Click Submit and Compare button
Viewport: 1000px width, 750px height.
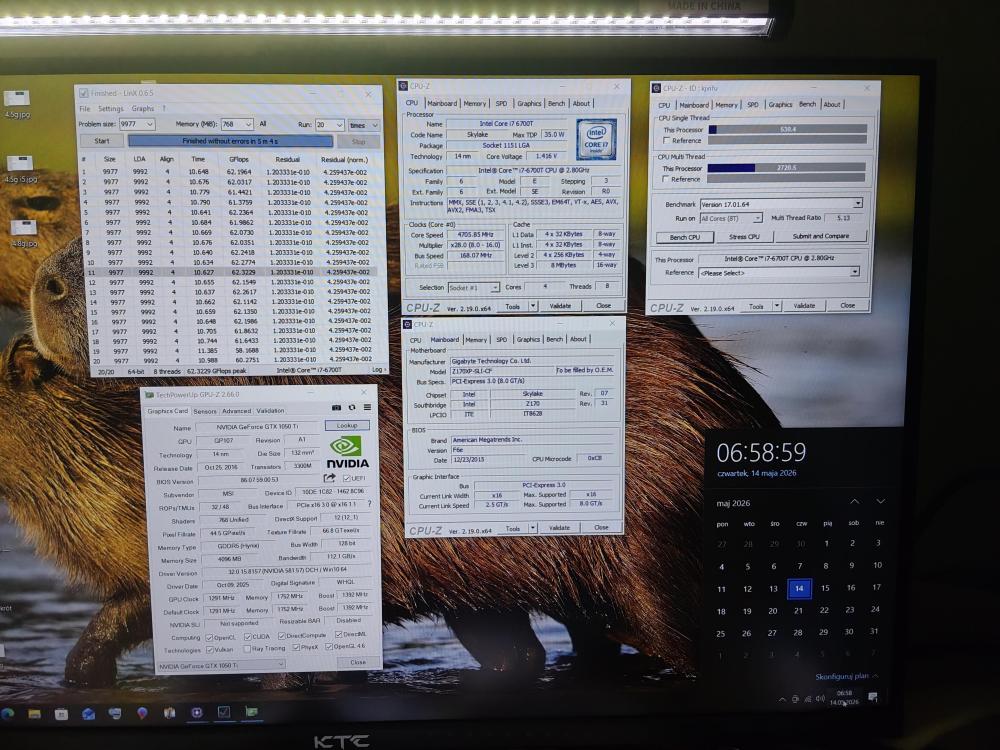tap(821, 235)
